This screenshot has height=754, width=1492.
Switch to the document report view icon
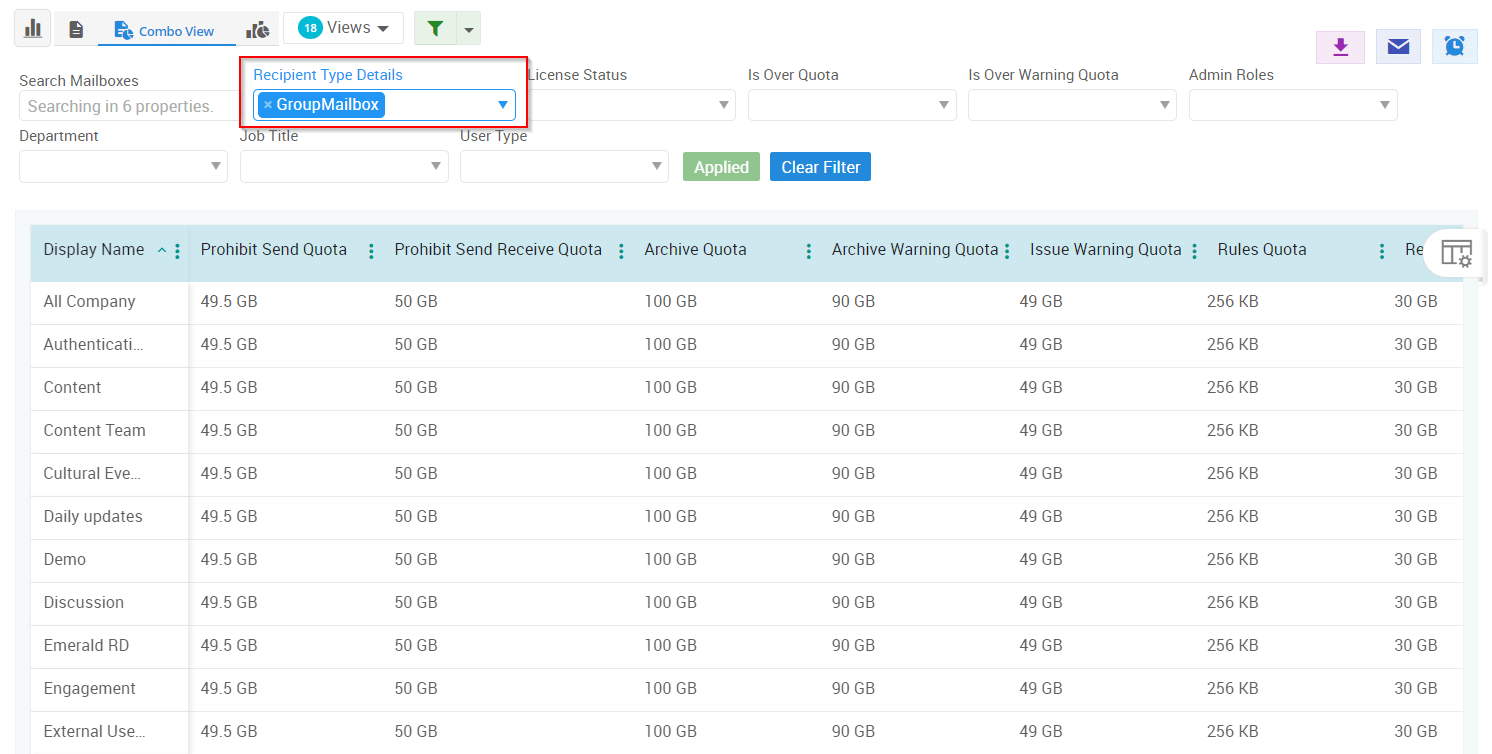pyautogui.click(x=76, y=30)
